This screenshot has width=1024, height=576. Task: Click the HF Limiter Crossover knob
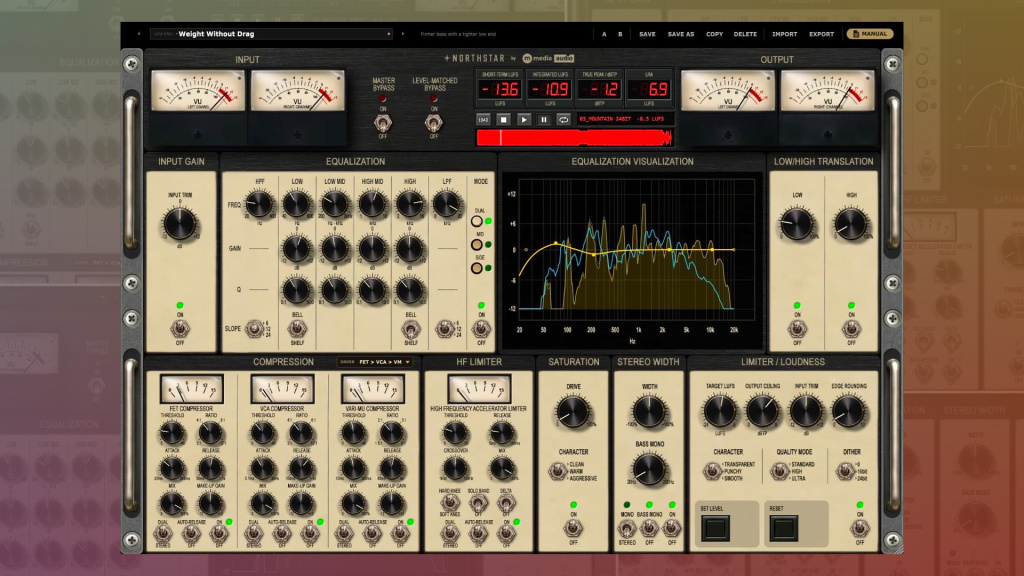pos(455,468)
